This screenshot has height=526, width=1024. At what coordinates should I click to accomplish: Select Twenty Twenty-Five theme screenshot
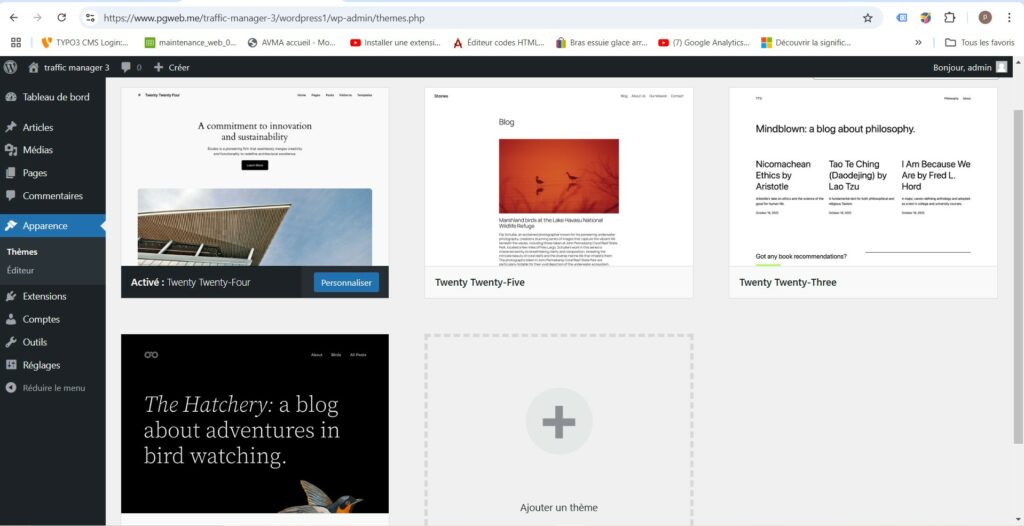tap(559, 176)
